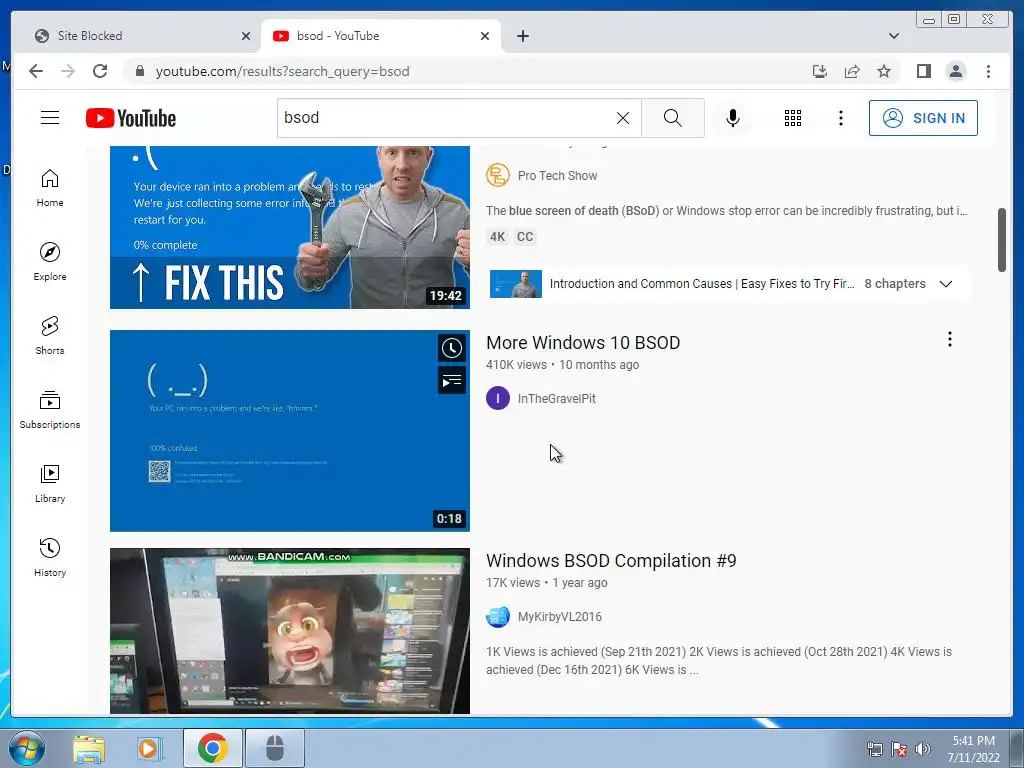Install app icon in address bar
This screenshot has height=768, width=1024.
coord(820,71)
